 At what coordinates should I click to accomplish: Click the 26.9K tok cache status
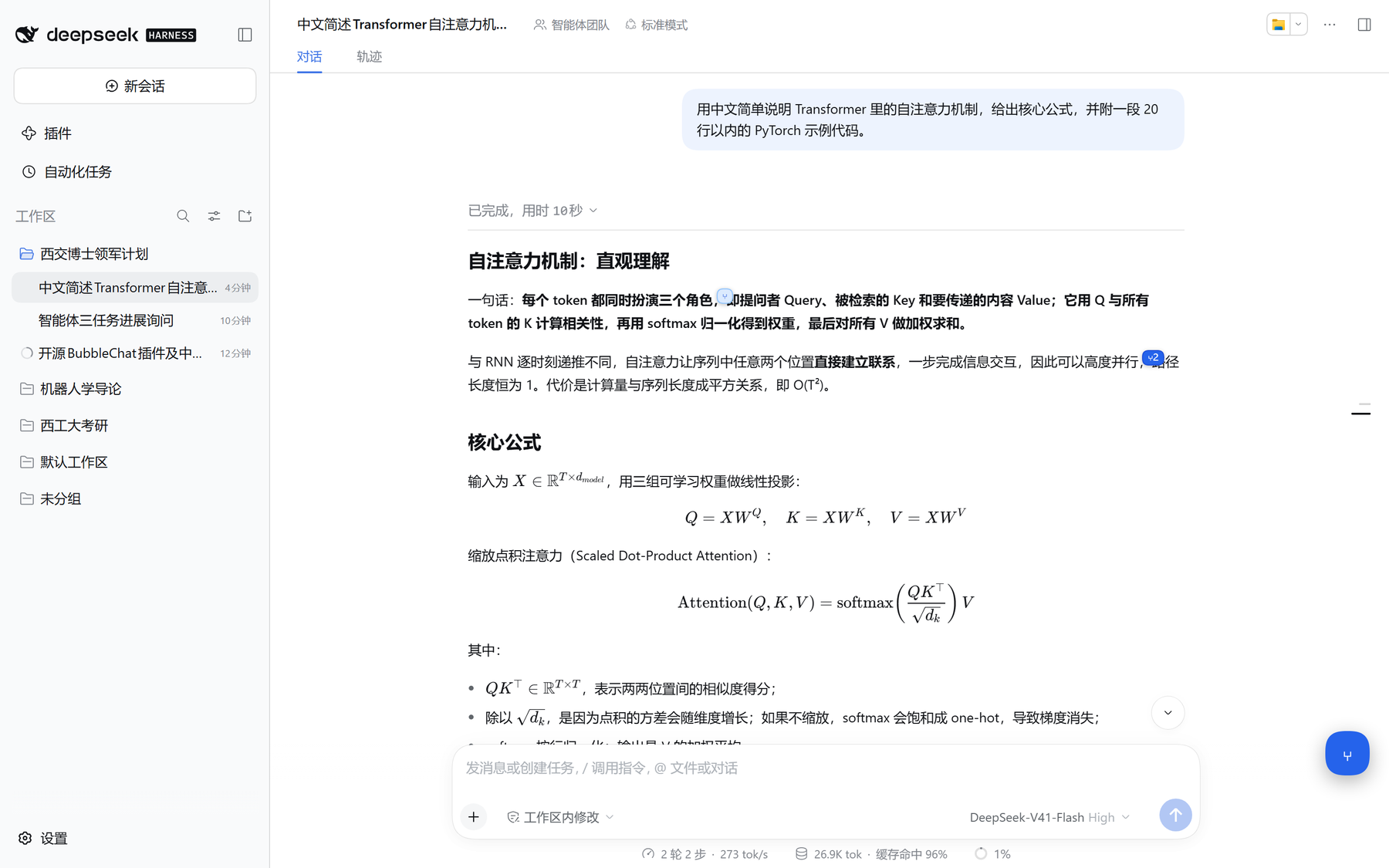[x=871, y=854]
